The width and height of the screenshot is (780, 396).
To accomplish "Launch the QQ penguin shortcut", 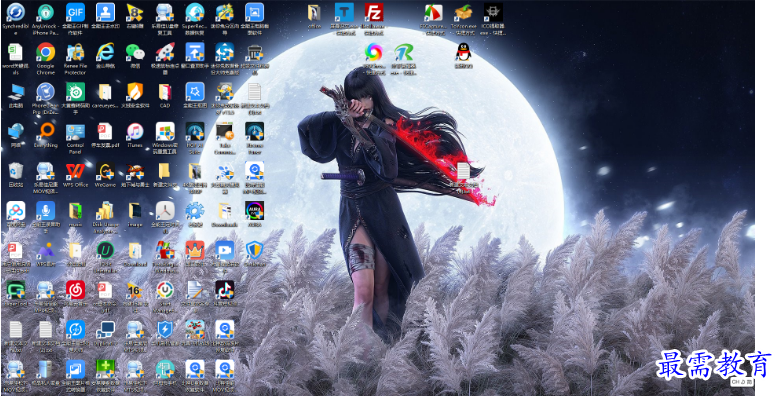I will [463, 52].
